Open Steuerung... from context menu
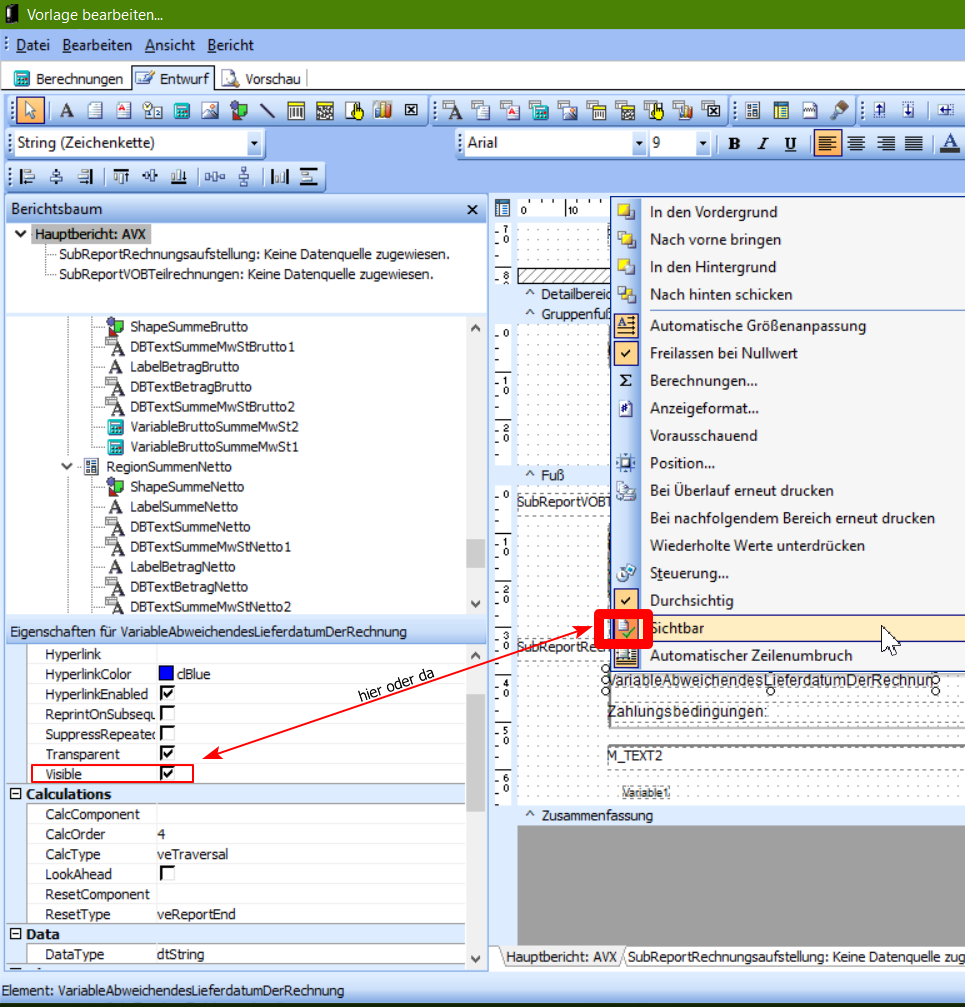The width and height of the screenshot is (965, 1007). click(790, 573)
